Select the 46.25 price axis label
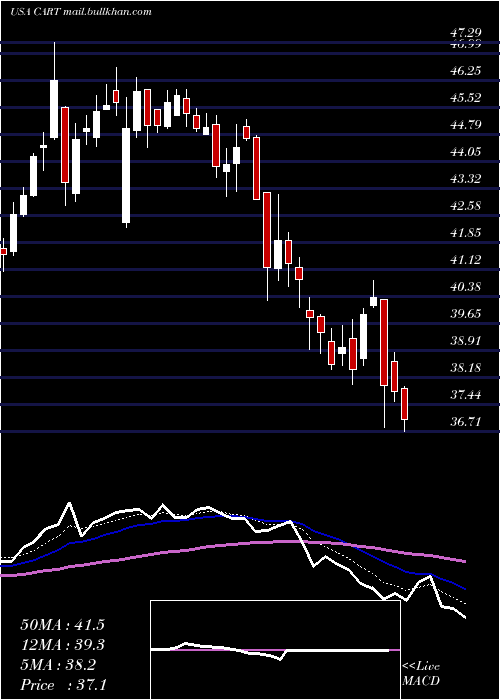 tap(465, 71)
